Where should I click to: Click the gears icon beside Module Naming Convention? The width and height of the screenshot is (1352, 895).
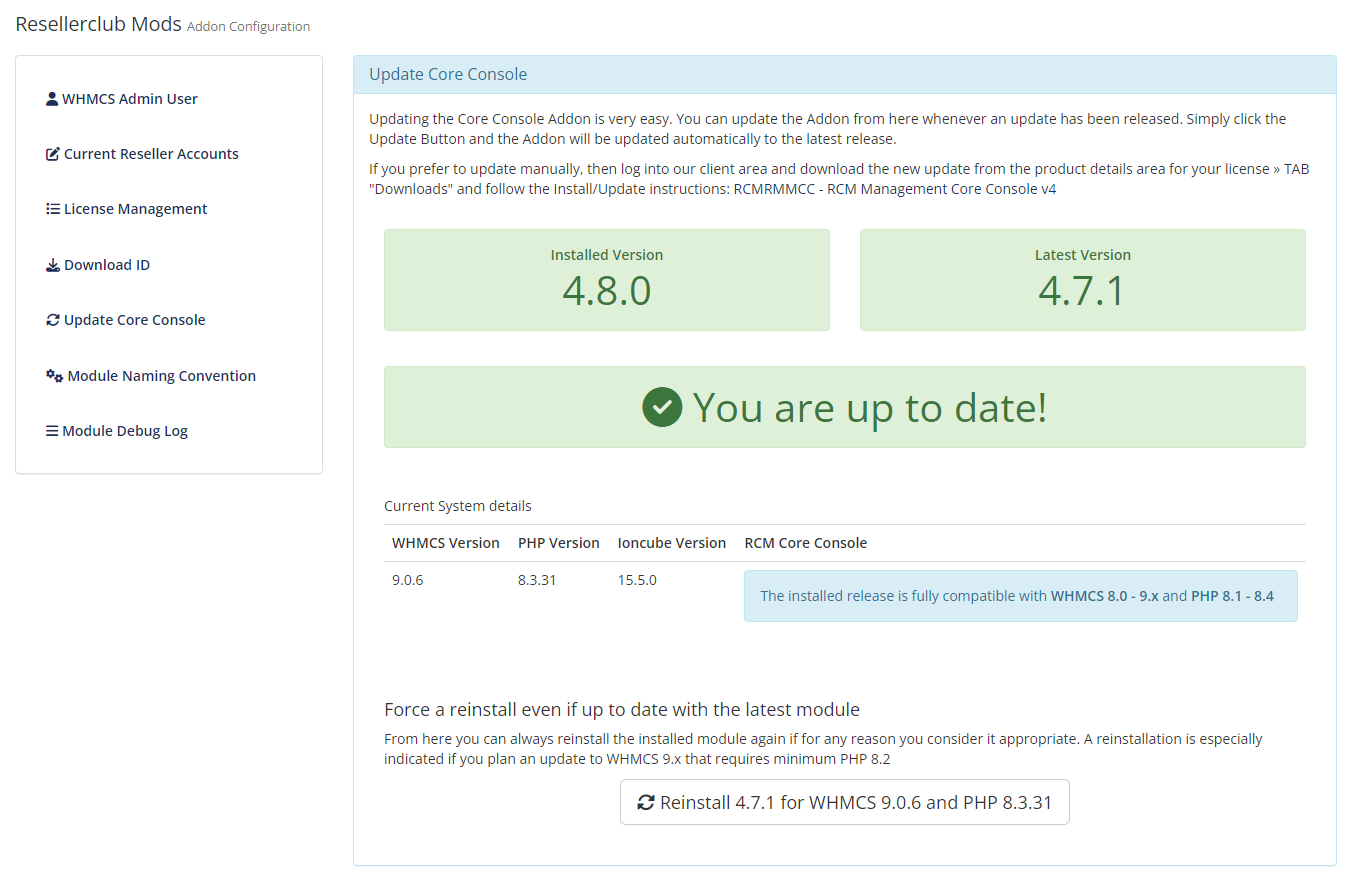click(55, 376)
